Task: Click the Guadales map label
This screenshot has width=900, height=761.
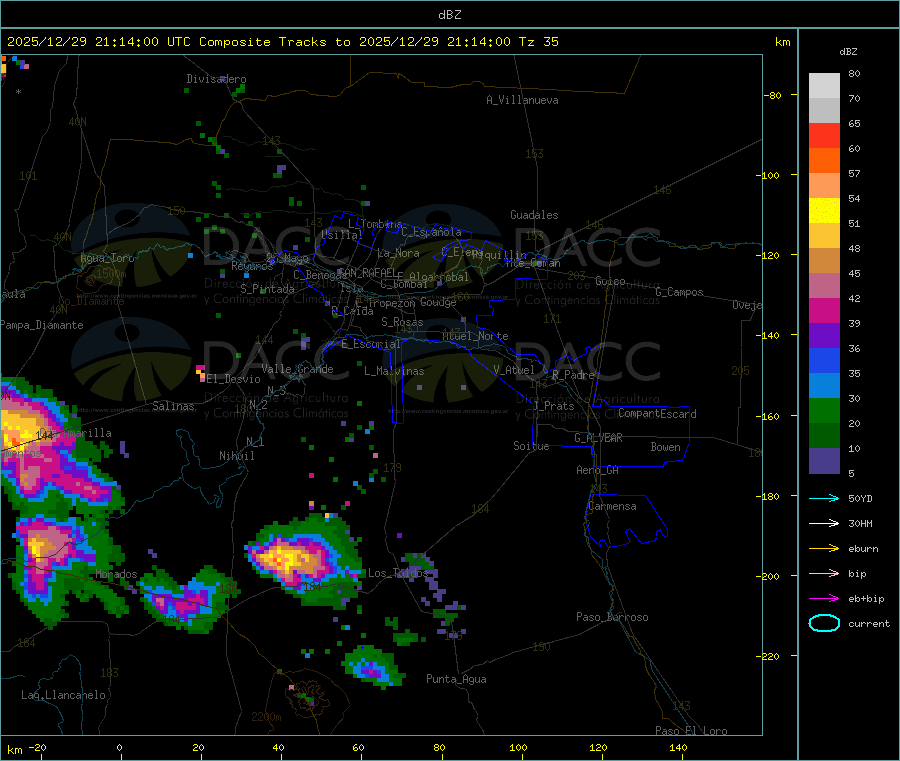Action: (x=534, y=215)
